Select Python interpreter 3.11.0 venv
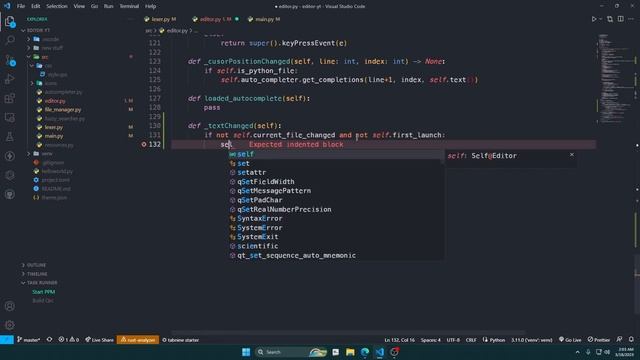 click(x=531, y=340)
